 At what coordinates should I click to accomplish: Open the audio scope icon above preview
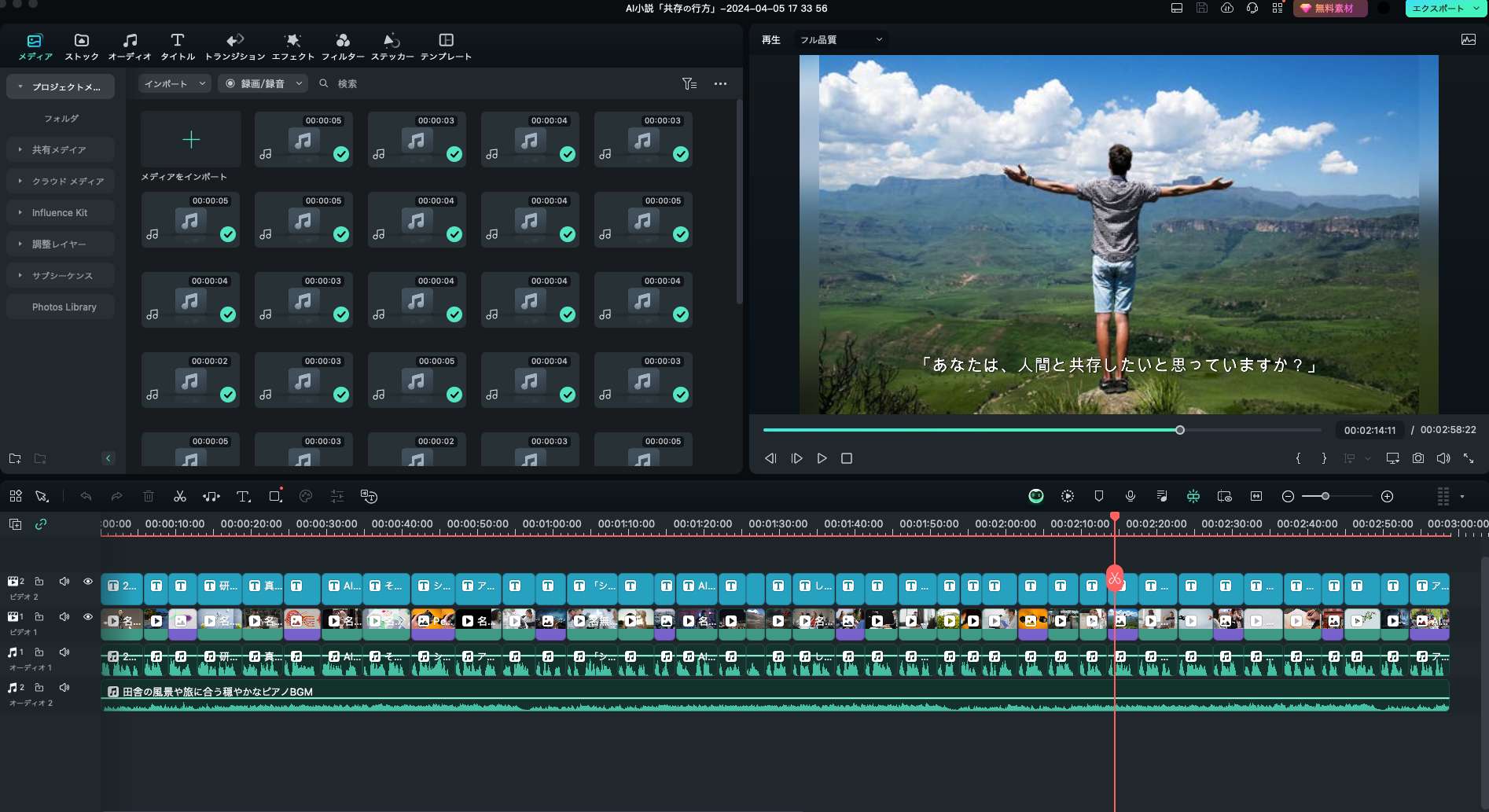pos(1469,39)
